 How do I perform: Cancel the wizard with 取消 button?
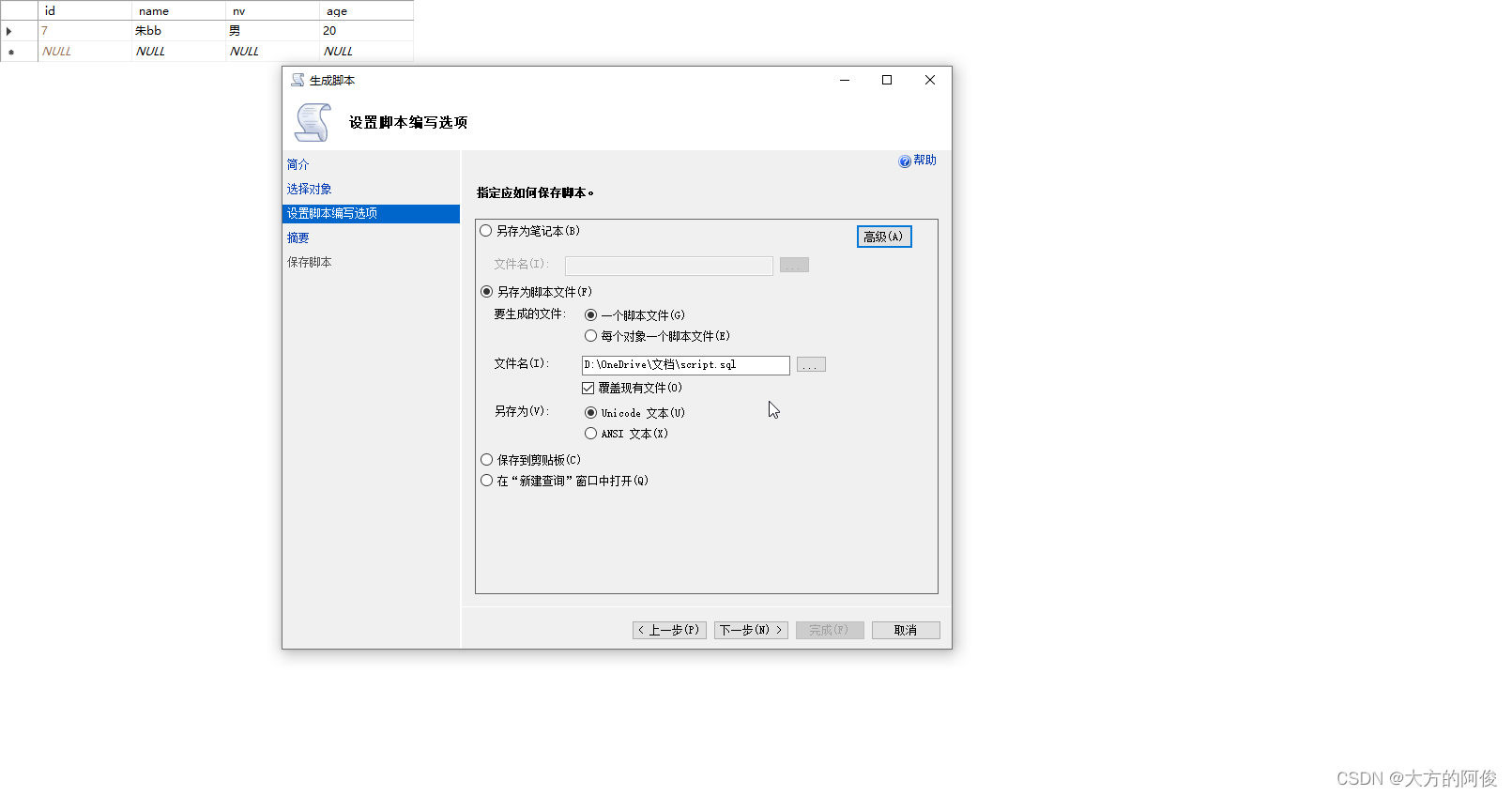coord(905,630)
